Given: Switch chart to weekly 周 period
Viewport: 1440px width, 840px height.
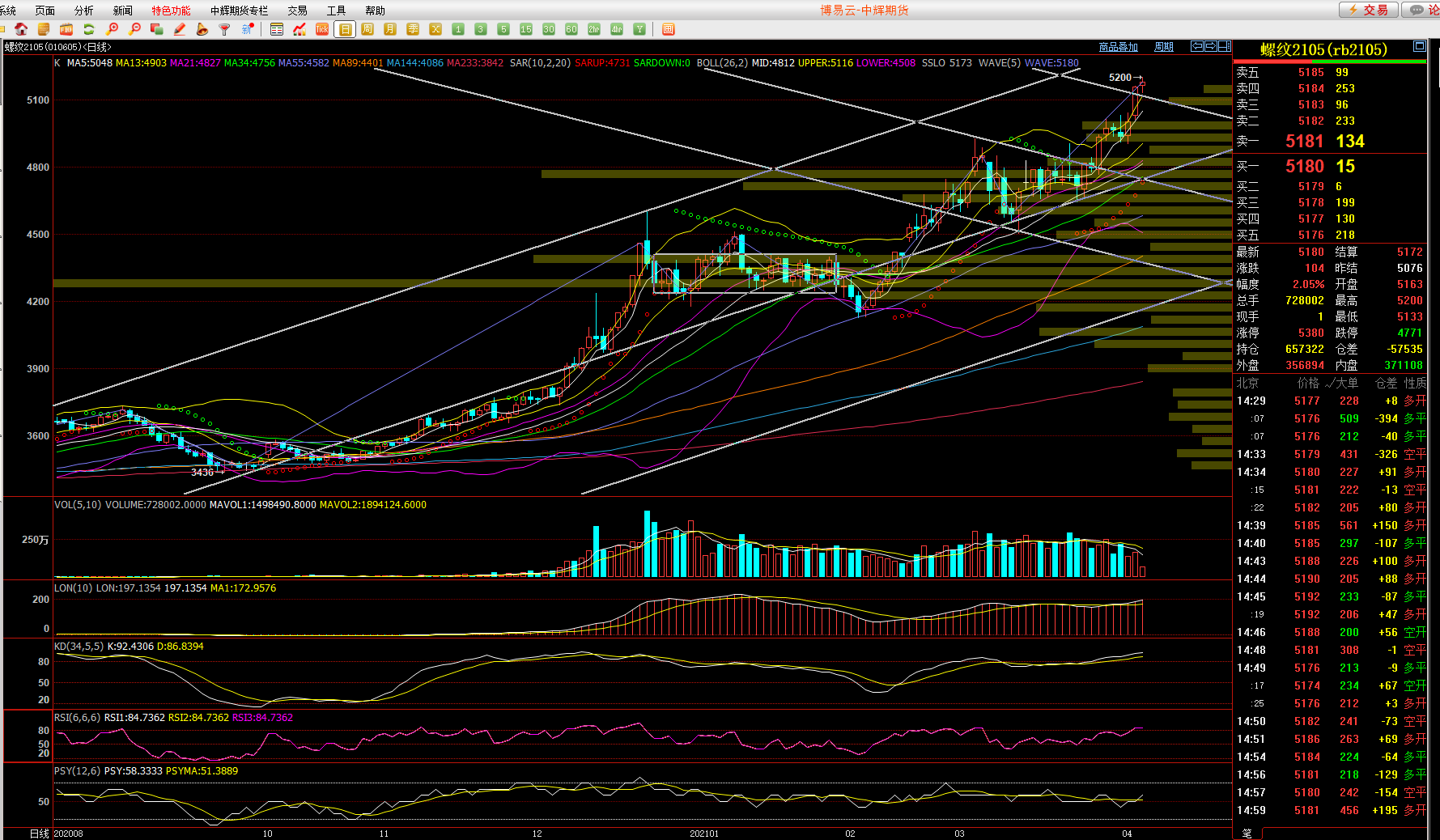Looking at the screenshot, I should (367, 29).
